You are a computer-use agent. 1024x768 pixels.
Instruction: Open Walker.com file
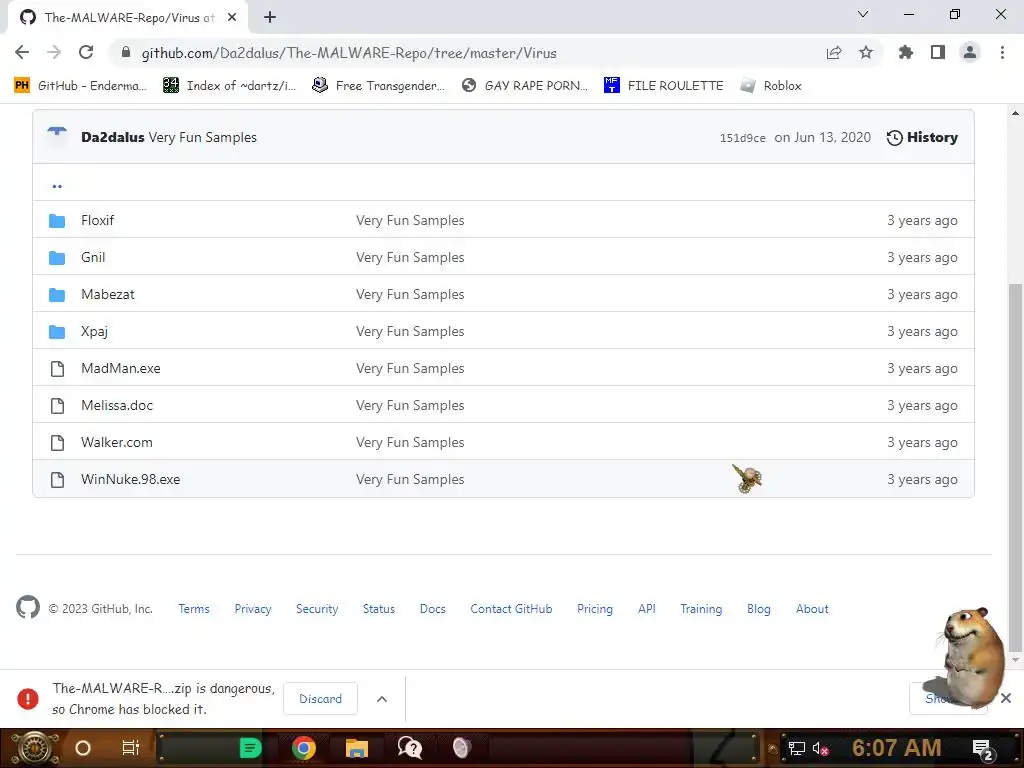[117, 442]
